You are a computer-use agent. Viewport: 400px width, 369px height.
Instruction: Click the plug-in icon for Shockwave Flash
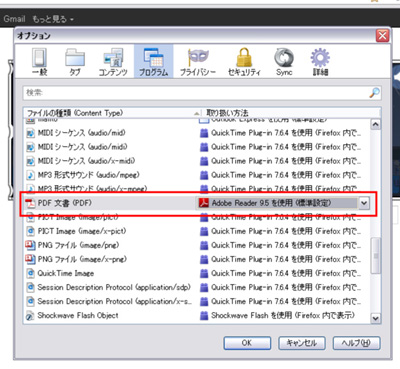[x=204, y=316]
